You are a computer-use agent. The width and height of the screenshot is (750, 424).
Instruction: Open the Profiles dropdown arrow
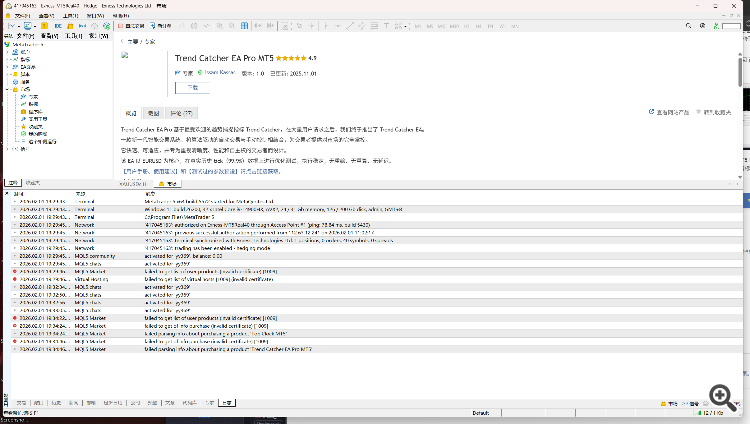(35, 26)
